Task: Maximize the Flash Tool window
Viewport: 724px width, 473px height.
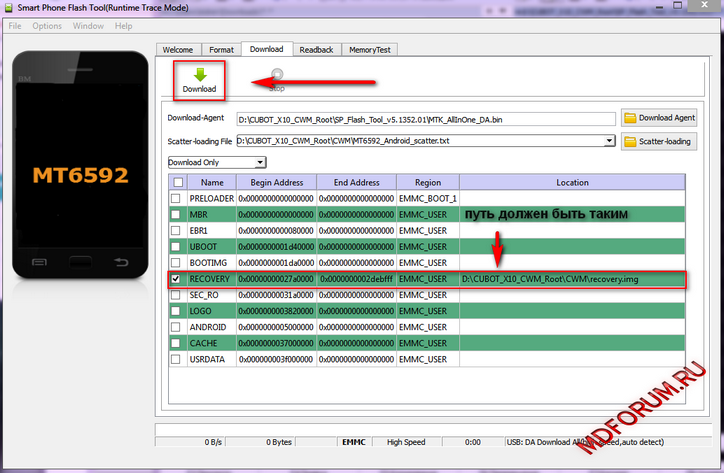Action: (677, 6)
